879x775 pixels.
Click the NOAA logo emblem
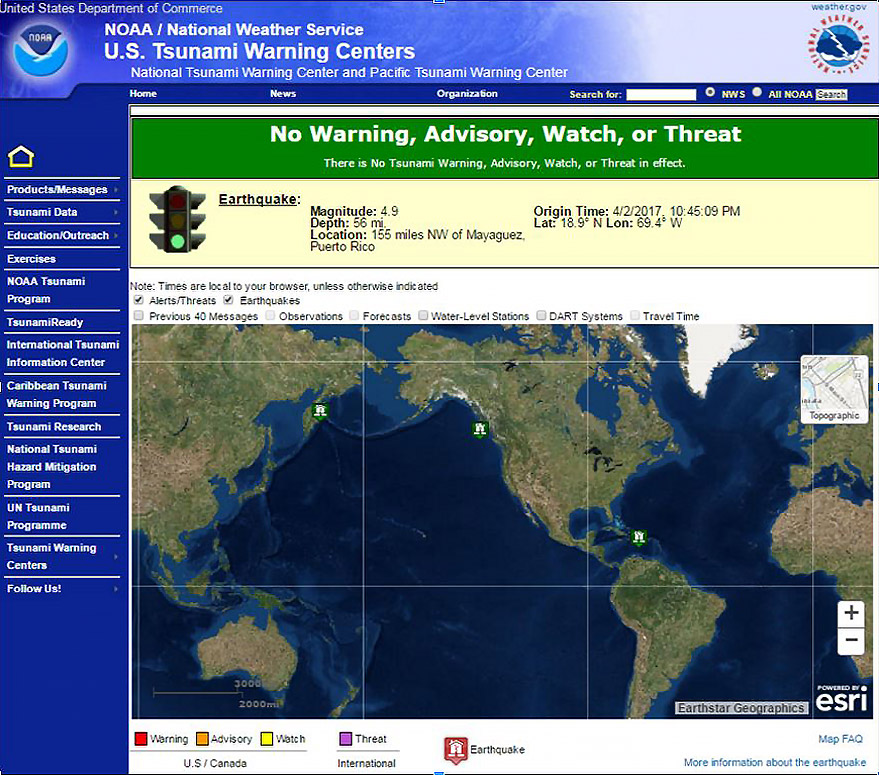(40, 50)
